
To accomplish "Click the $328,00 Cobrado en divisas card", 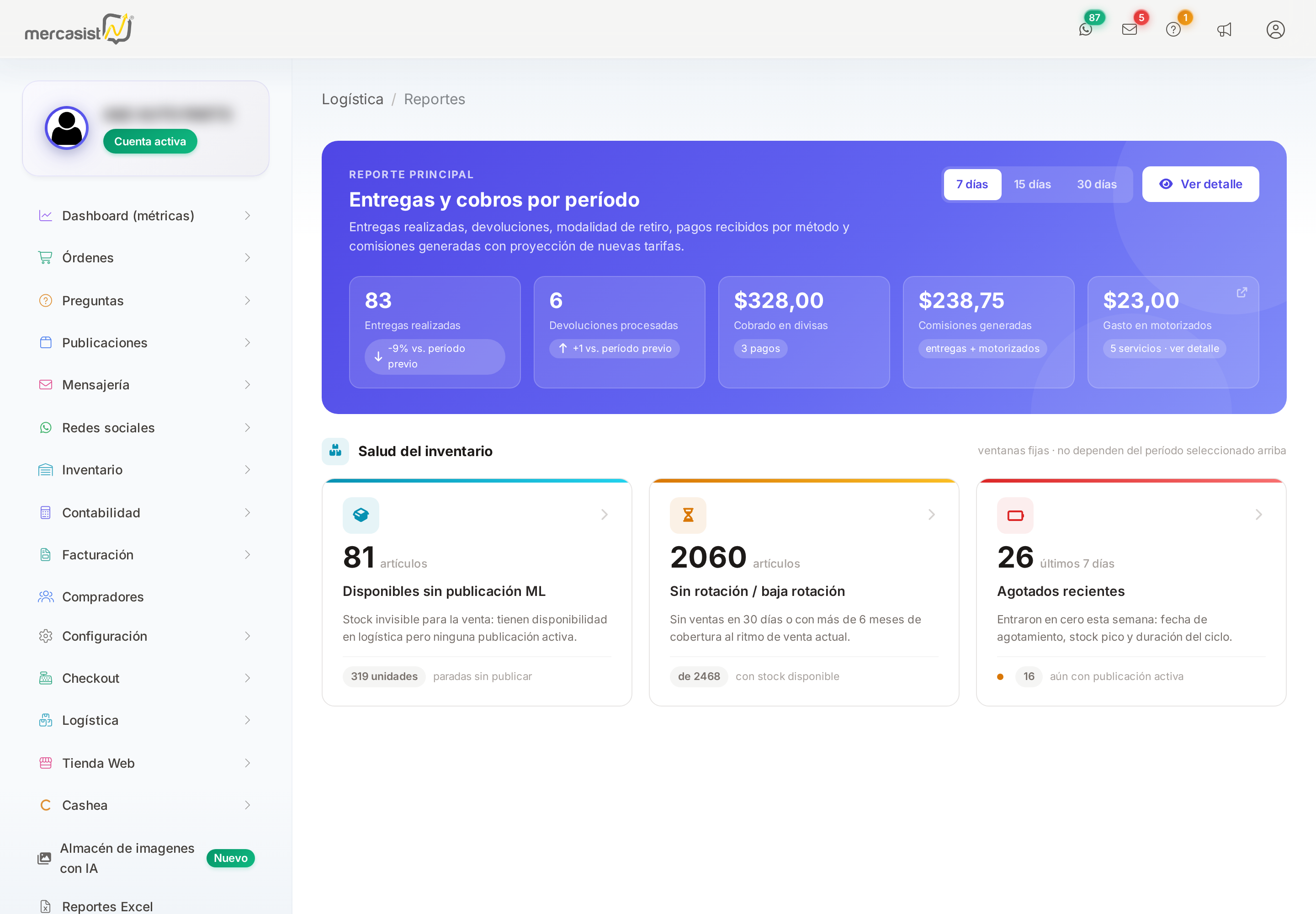I will point(803,332).
